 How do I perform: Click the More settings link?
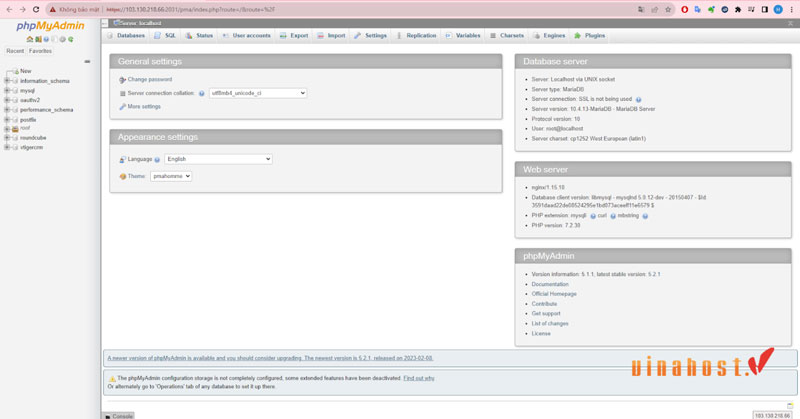(x=144, y=107)
